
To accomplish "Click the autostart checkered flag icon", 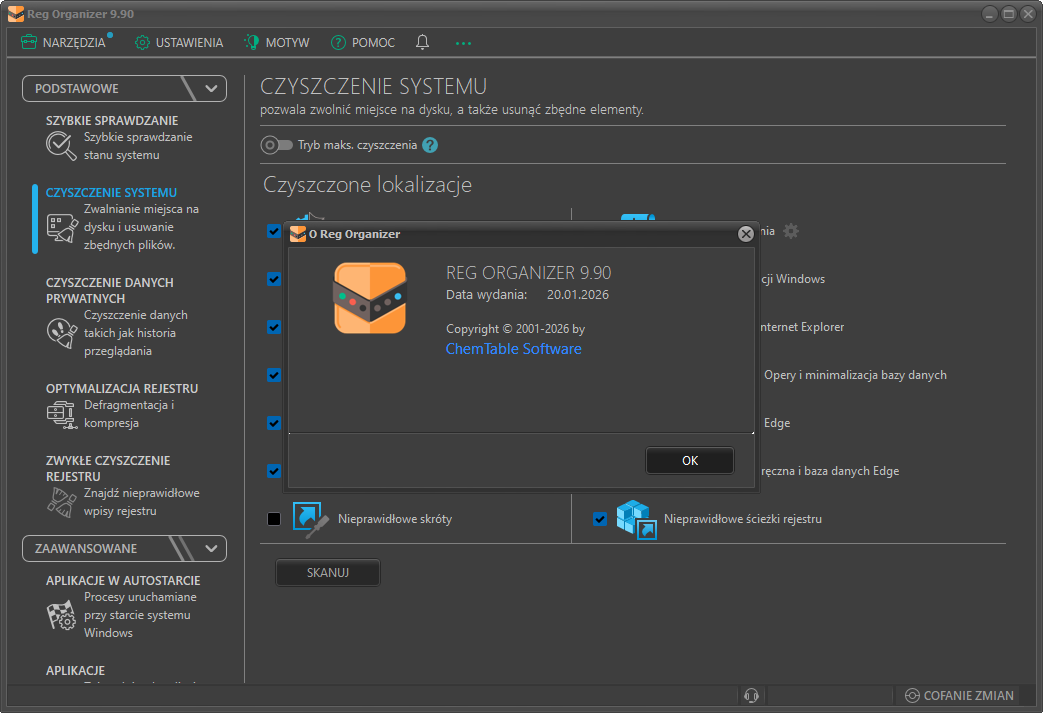I will click(x=62, y=615).
